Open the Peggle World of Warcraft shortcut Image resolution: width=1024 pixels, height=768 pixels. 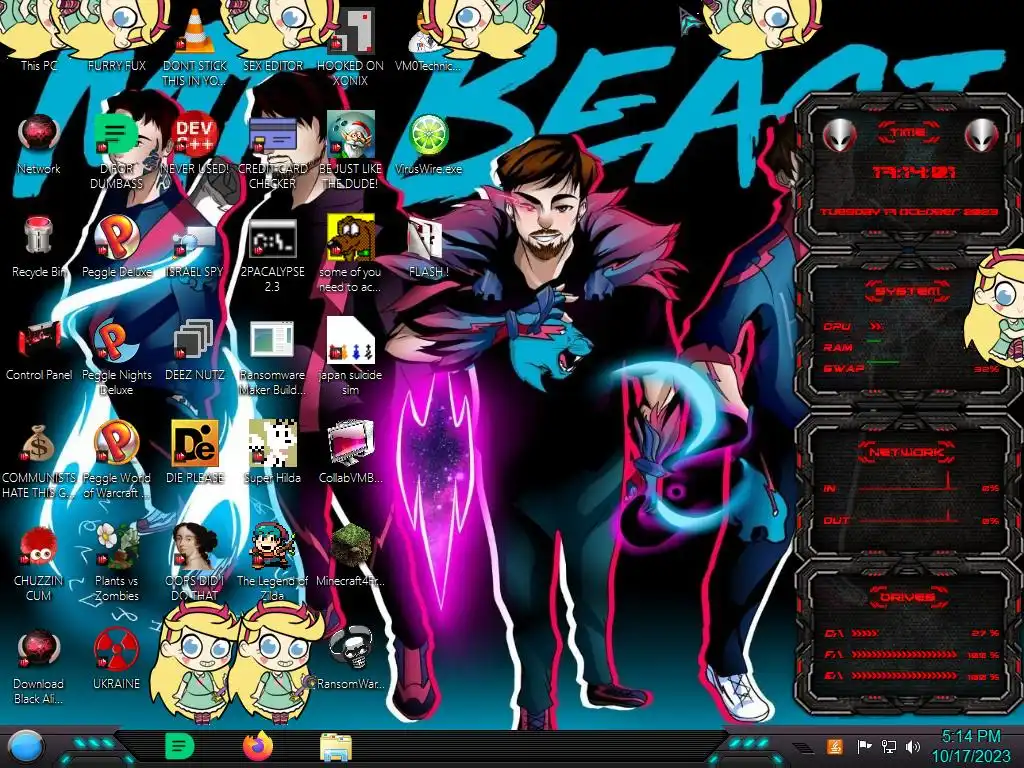(116, 460)
